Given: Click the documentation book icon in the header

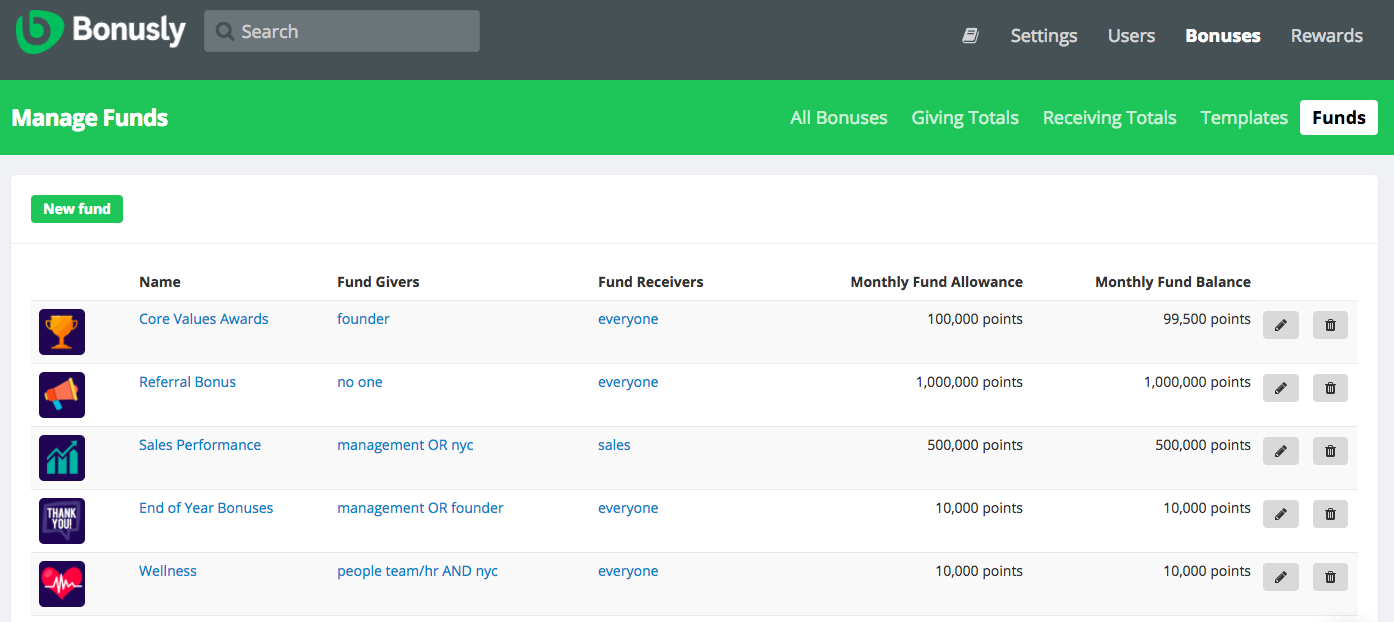Looking at the screenshot, I should coord(969,35).
